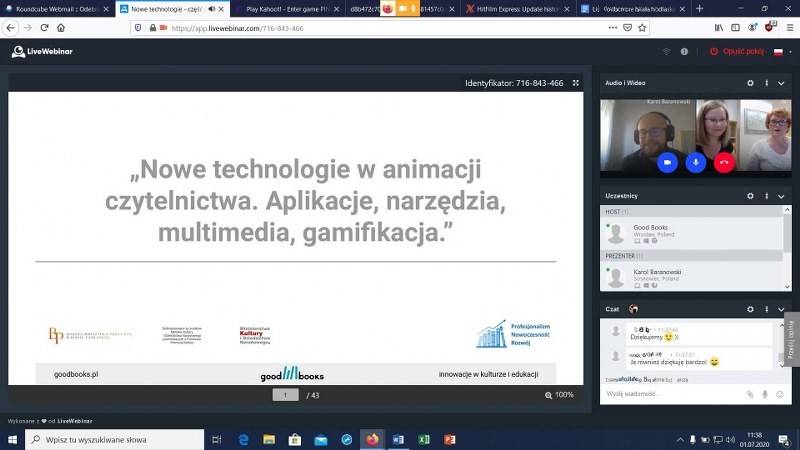Toggle the webcam with the blue camera button

[x=667, y=161]
